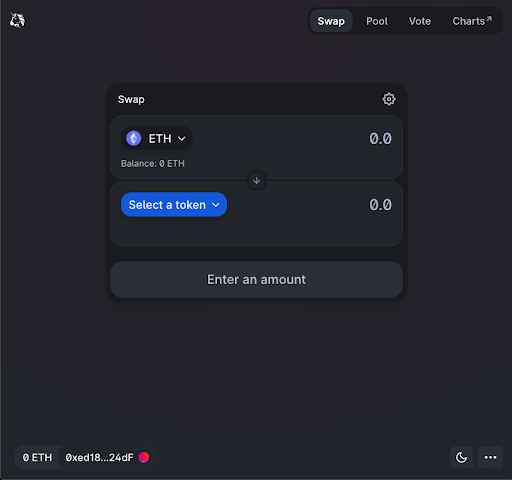
Task: Open the Charts link
Action: click(472, 21)
